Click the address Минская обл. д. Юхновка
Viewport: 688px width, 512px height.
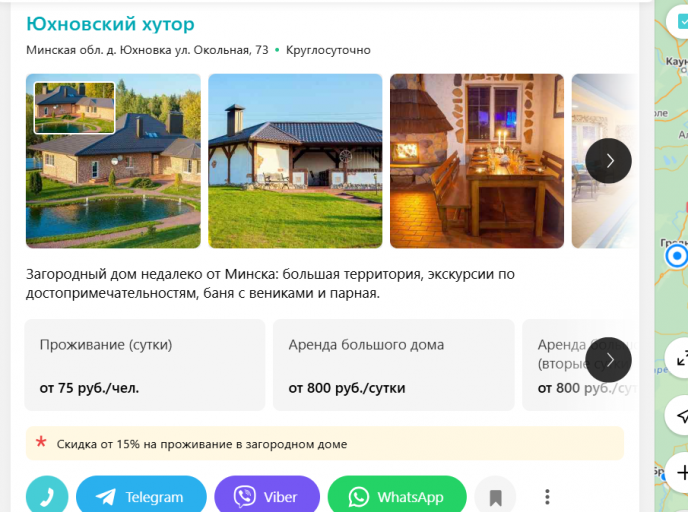pos(147,50)
